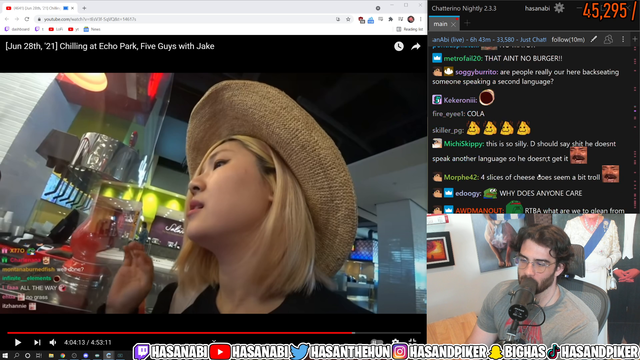Reload the YouTube page
The height and width of the screenshot is (360, 640).
(x=27, y=19)
